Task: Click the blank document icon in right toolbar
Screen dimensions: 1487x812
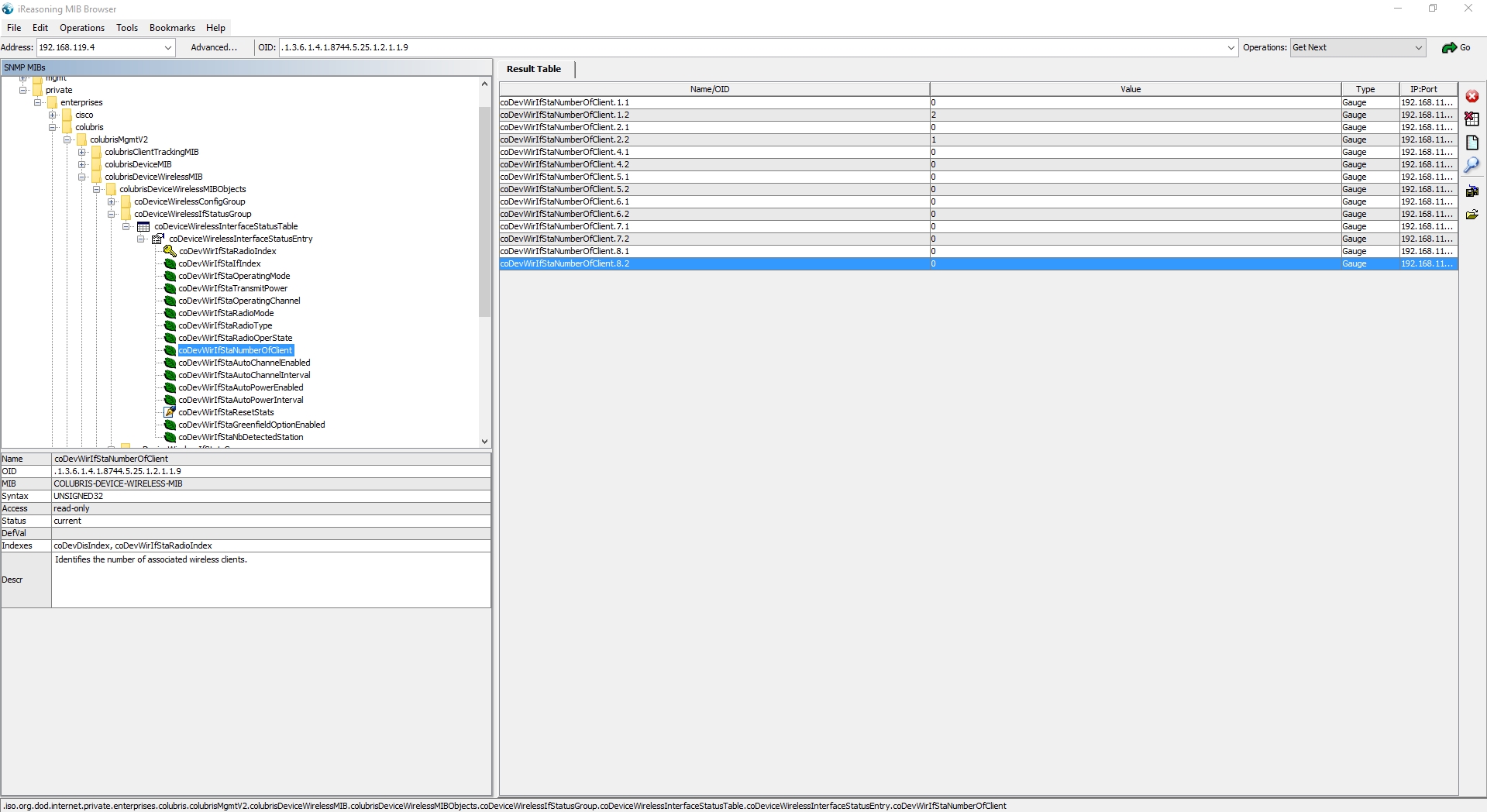Action: pos(1472,143)
